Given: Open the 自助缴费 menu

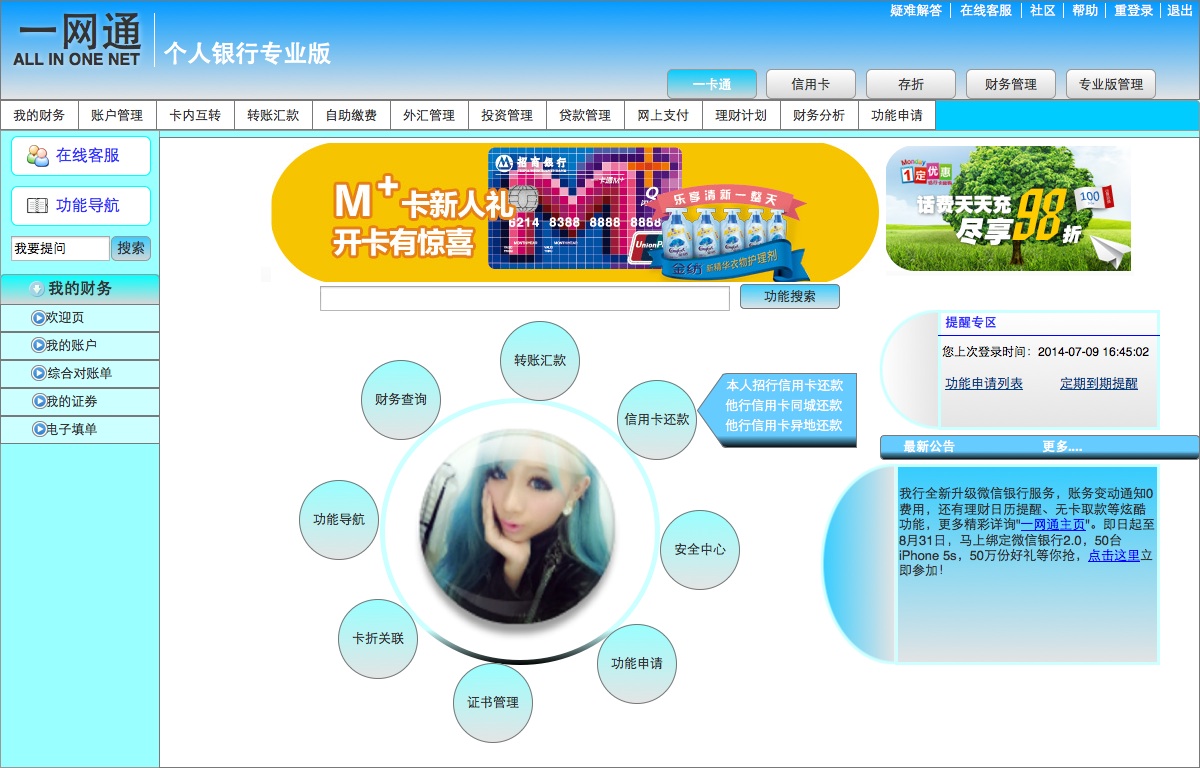Looking at the screenshot, I should click(x=351, y=115).
